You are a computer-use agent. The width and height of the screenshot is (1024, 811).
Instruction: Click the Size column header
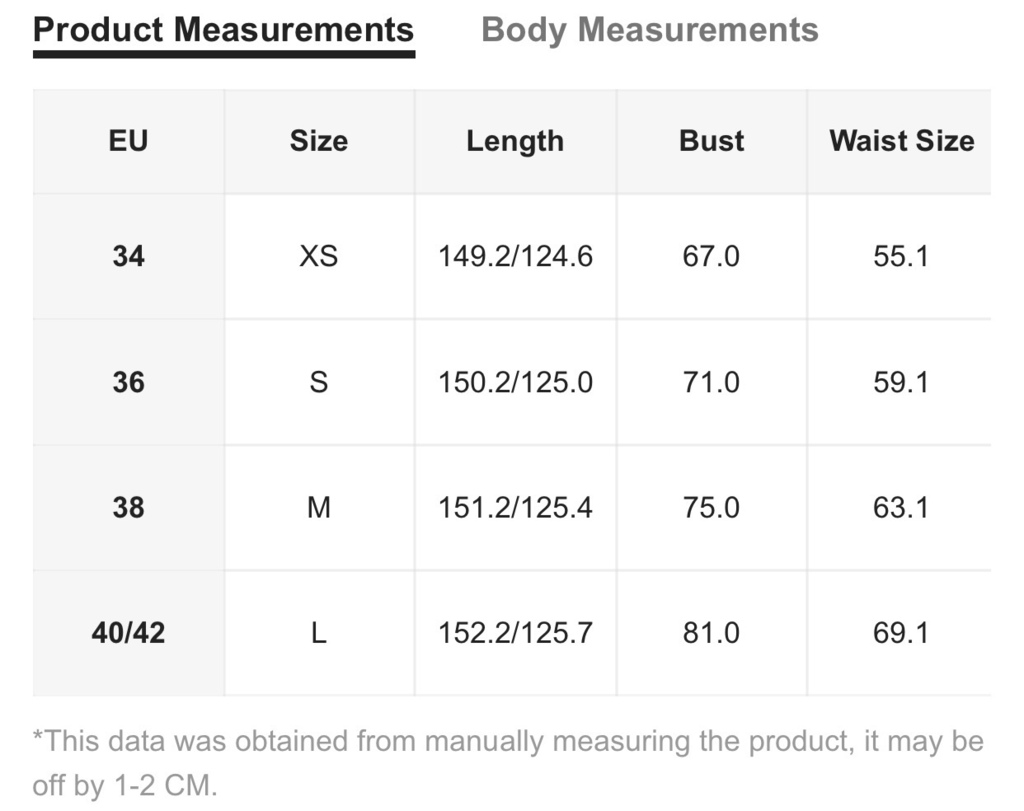[319, 141]
